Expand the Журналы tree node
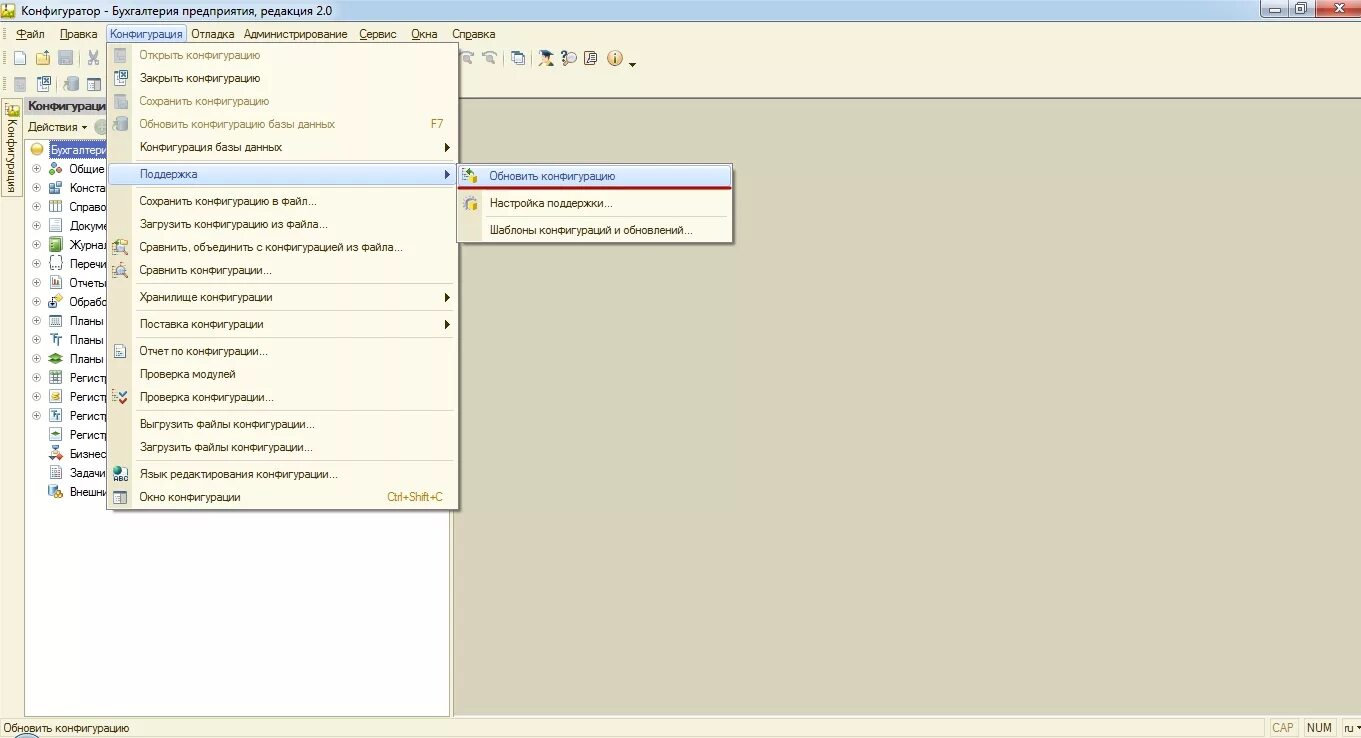The image size is (1361, 738). [x=37, y=245]
